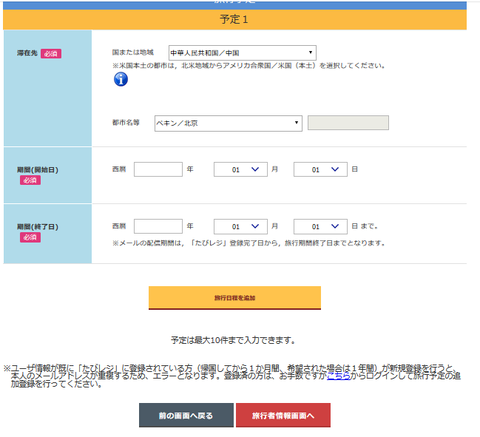Screen dimensions: 480x437
Task: Click the 予定１ orange header bar
Action: point(235,19)
